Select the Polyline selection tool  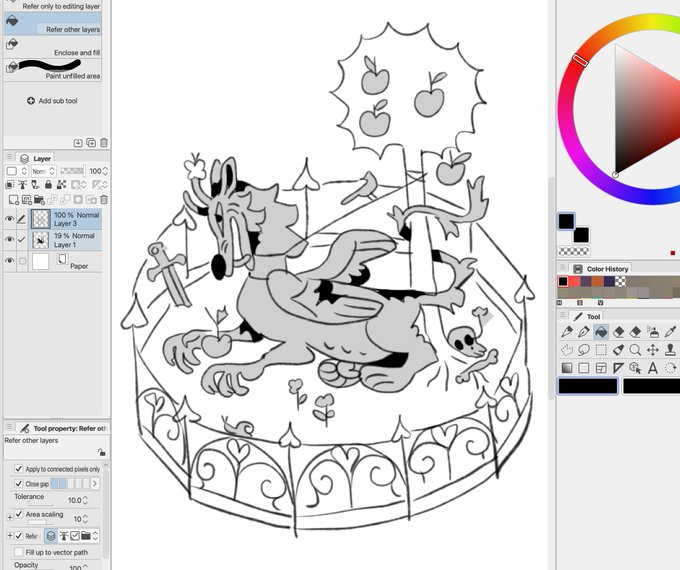coord(567,350)
